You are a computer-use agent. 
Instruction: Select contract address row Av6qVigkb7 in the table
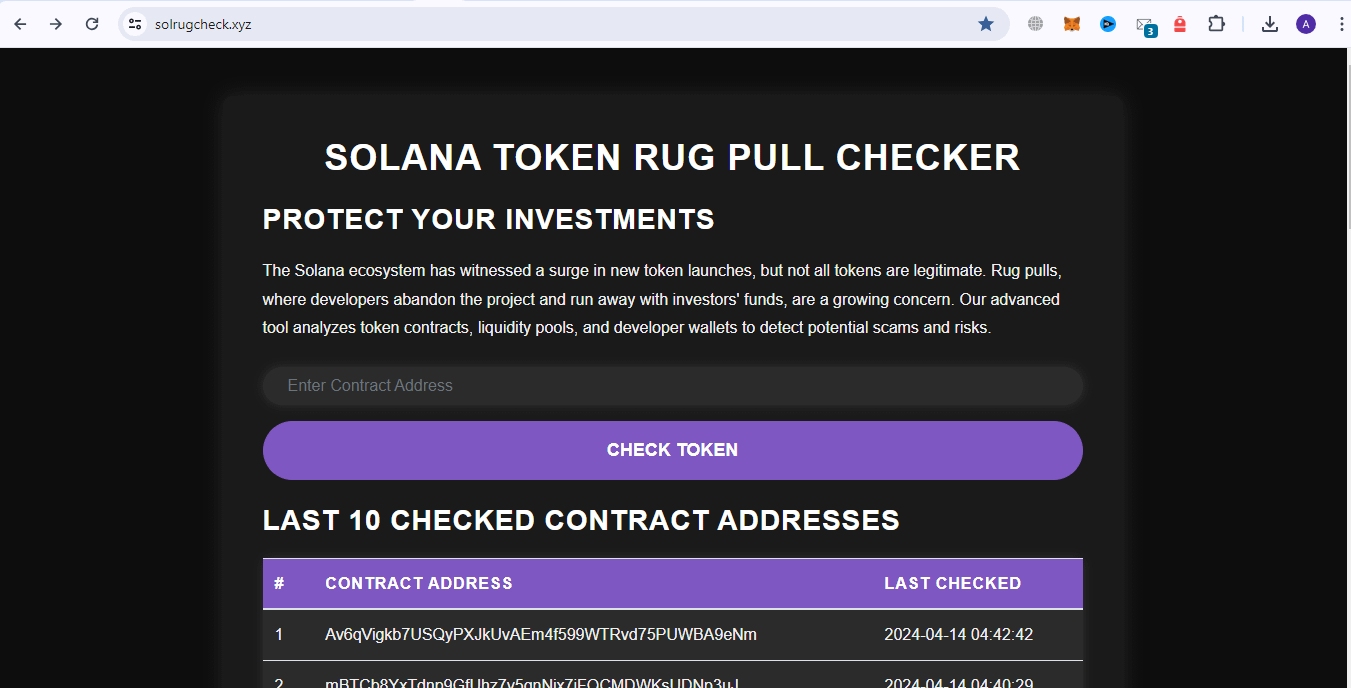tap(540, 634)
